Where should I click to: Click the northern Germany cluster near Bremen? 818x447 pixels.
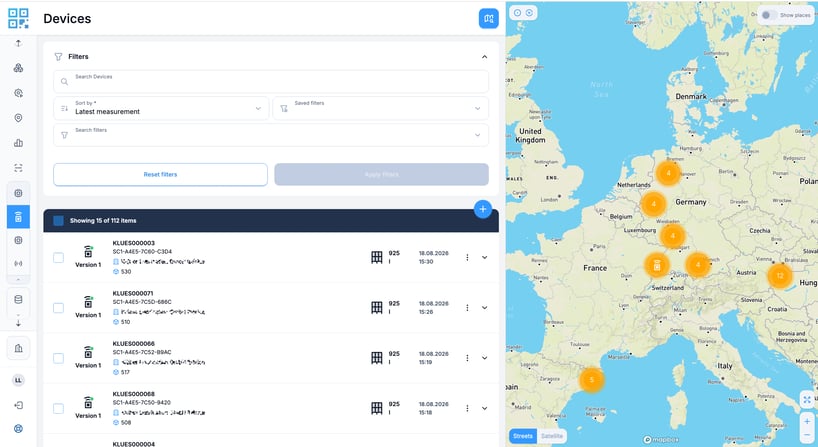coord(668,173)
